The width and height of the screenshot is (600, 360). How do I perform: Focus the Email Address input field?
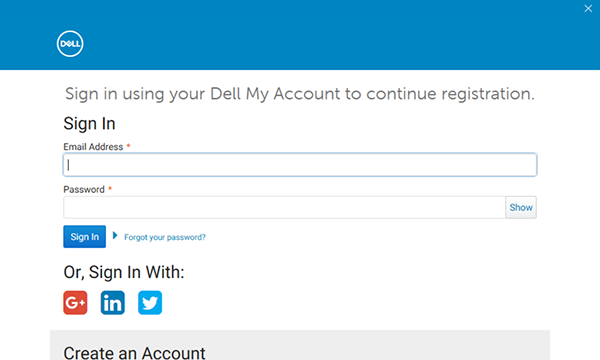click(x=300, y=165)
